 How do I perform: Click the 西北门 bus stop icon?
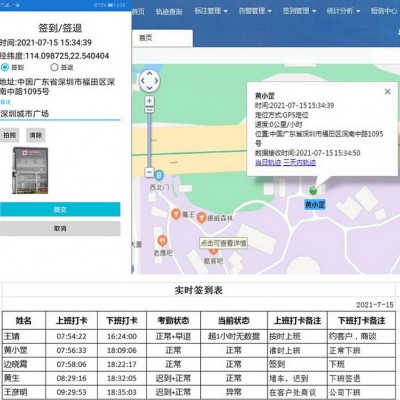pos(159,174)
